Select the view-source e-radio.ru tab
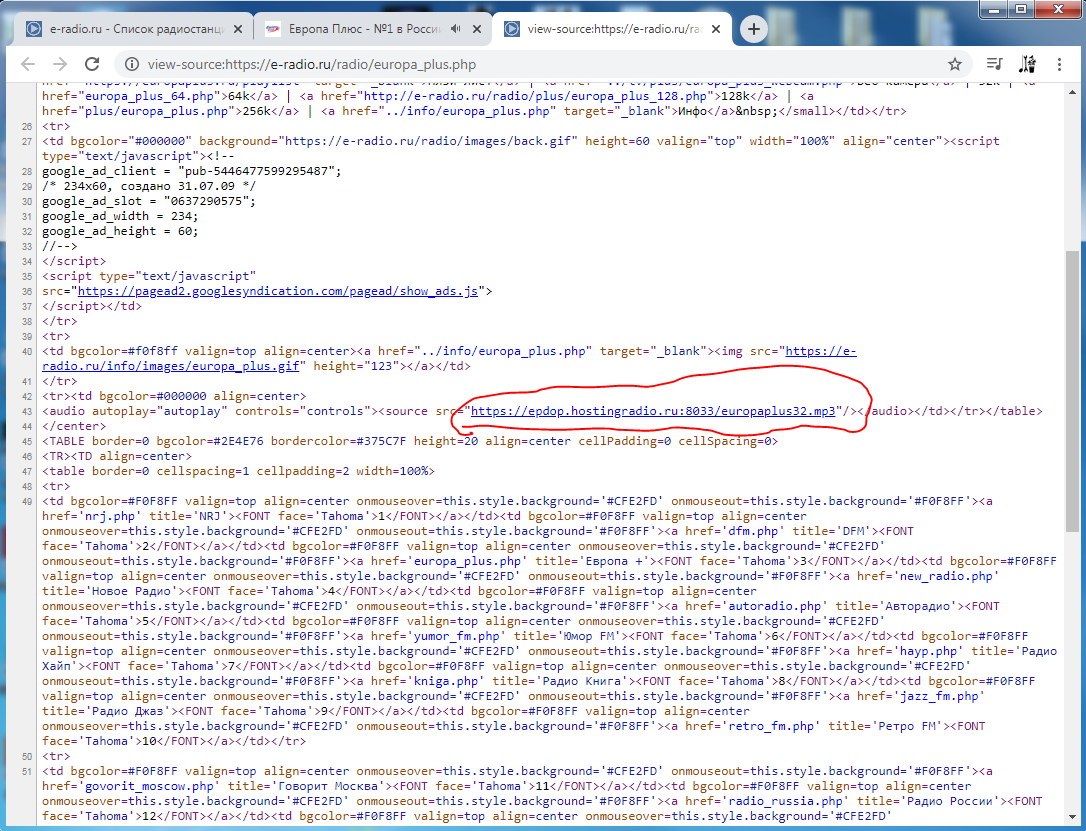Screen dimensions: 1086x831 tap(614, 29)
